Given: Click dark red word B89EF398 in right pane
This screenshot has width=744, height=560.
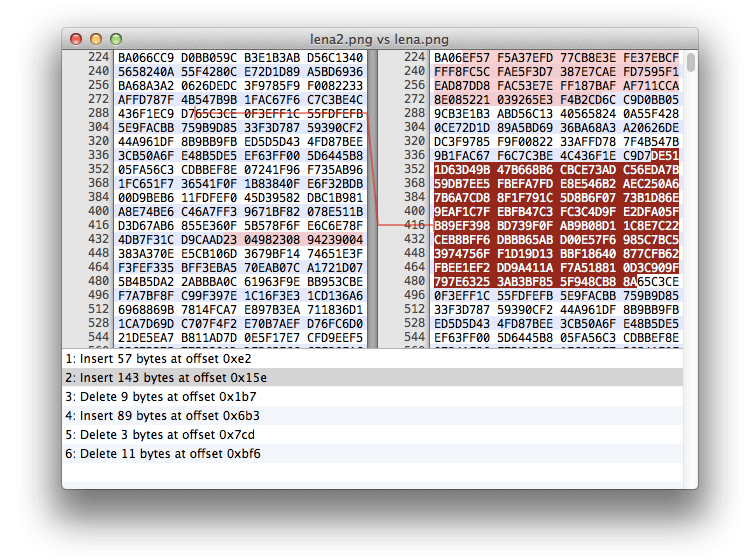Looking at the screenshot, I should pos(462,225).
